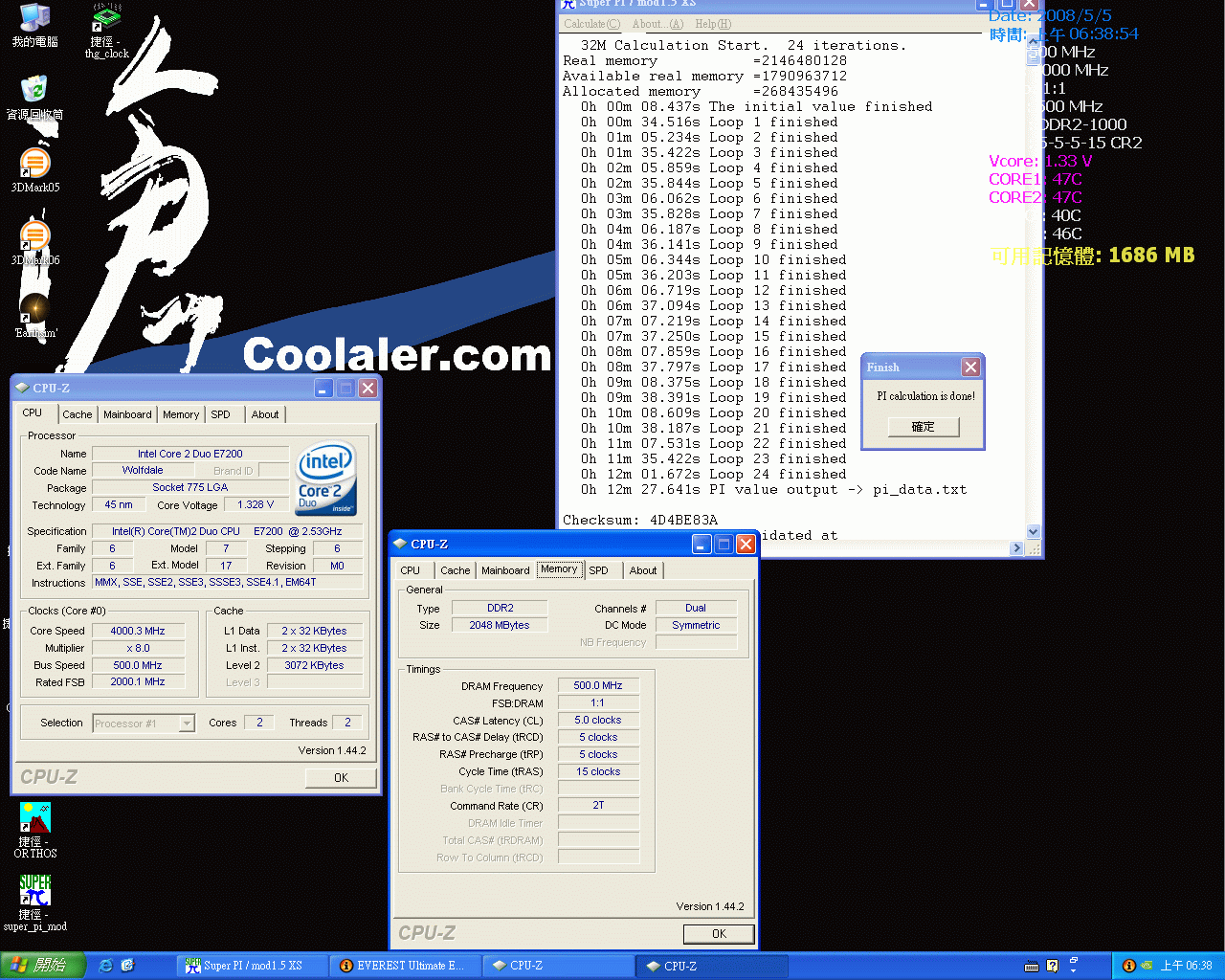Image resolution: width=1225 pixels, height=980 pixels.
Task: Click CPU-Z title bar icon in left window
Action: pos(22,388)
